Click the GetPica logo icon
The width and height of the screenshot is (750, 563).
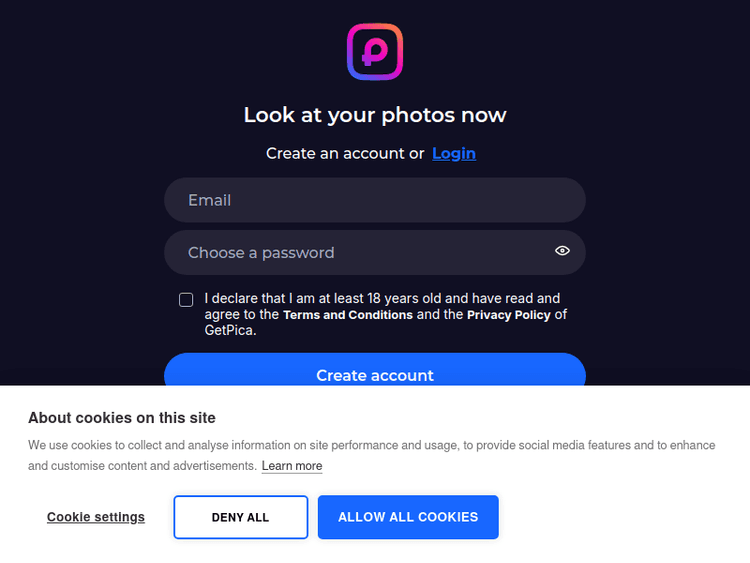pos(375,52)
